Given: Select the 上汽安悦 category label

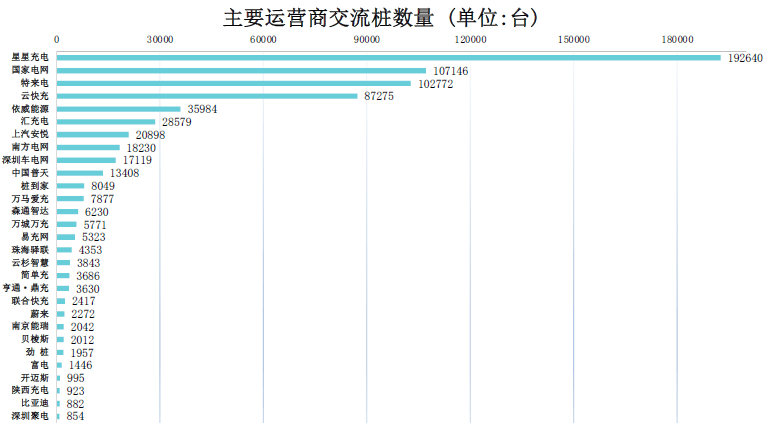Looking at the screenshot, I should (x=30, y=134).
